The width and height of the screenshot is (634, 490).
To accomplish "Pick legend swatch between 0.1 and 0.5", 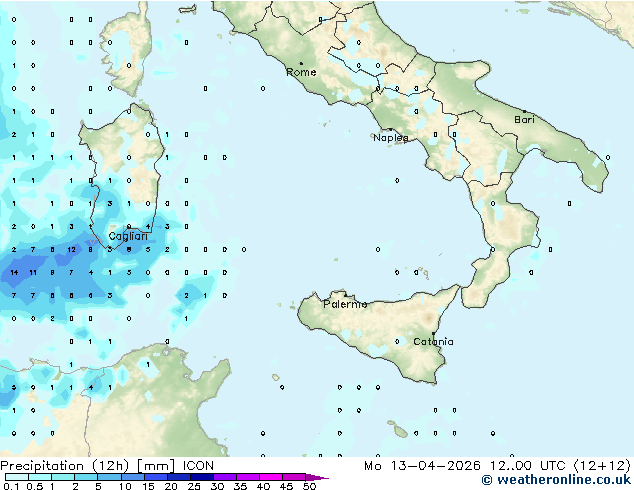I will (x=17, y=477).
